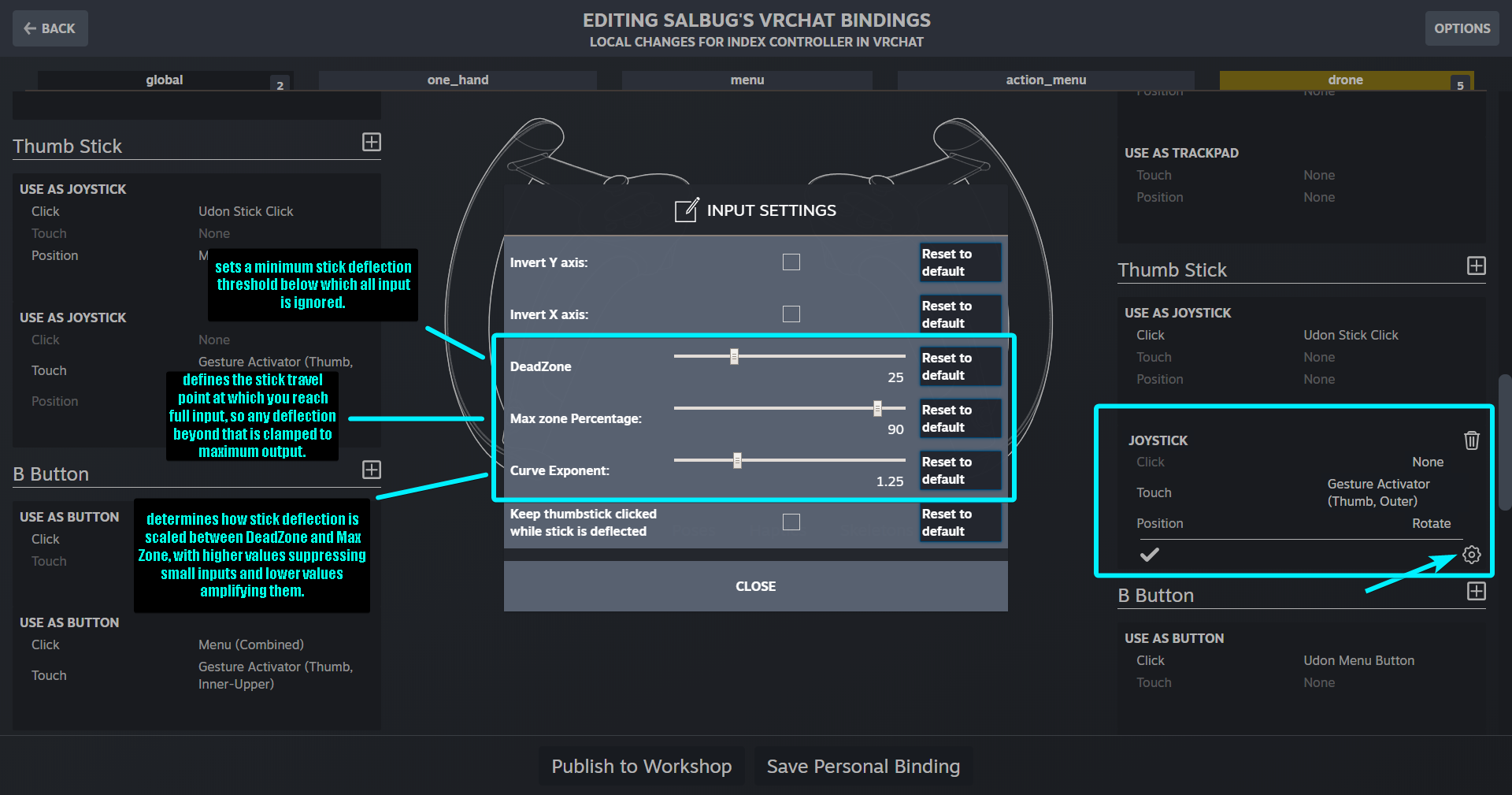Click the right-side vertical scrollbar
This screenshot has width=1512, height=795.
click(x=1505, y=443)
